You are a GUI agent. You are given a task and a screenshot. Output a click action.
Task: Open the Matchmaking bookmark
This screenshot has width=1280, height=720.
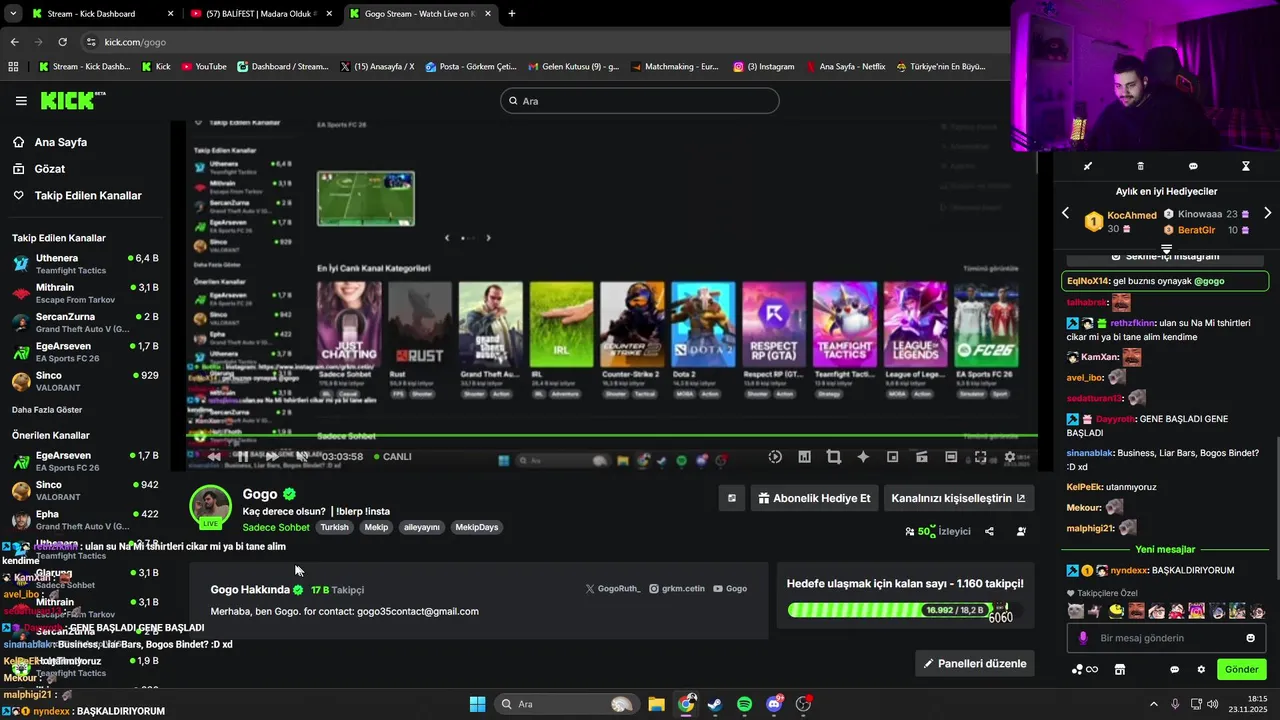click(673, 67)
